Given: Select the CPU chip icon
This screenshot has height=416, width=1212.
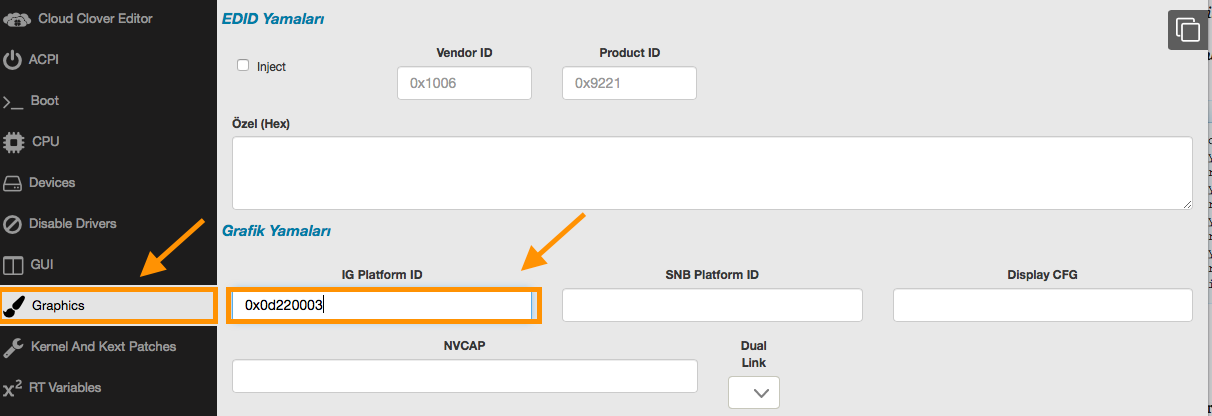Looking at the screenshot, I should point(14,142).
